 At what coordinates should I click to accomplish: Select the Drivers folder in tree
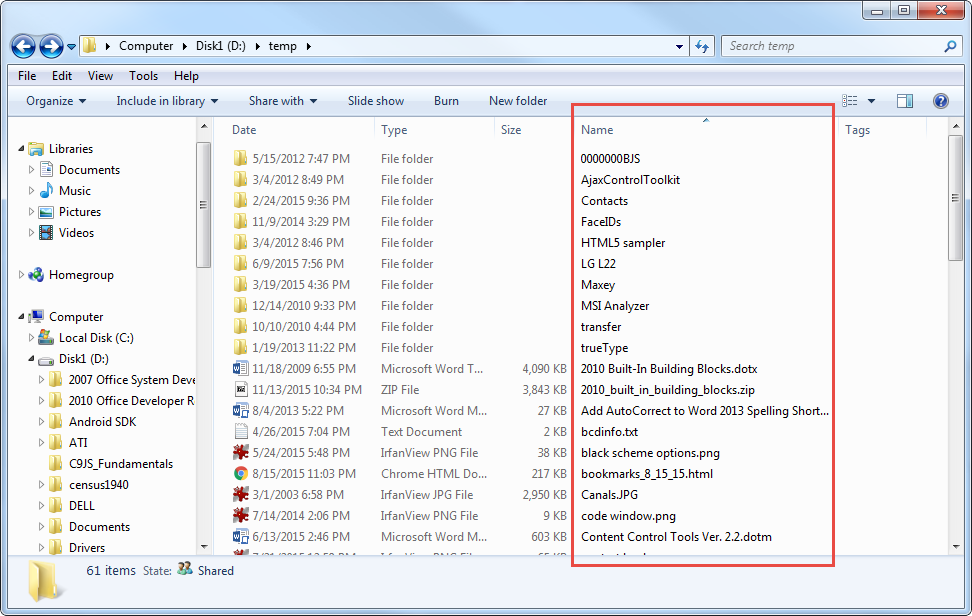tap(87, 548)
